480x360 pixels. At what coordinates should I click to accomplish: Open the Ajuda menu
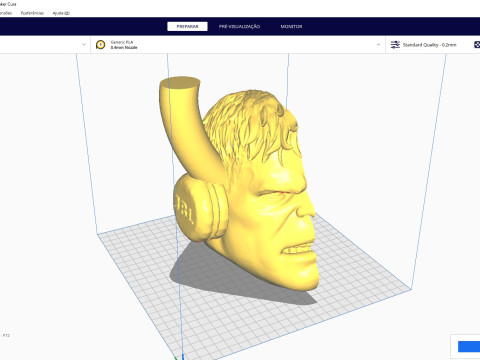click(x=61, y=13)
